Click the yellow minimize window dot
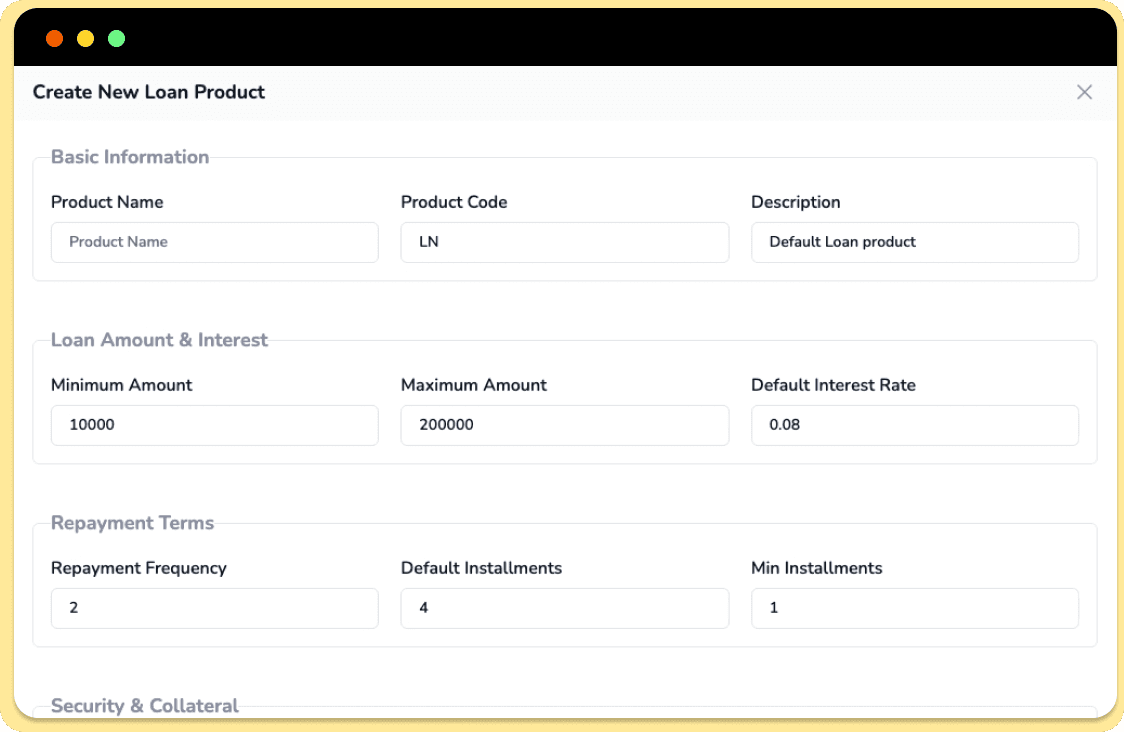This screenshot has height=732, width=1124. coord(85,39)
